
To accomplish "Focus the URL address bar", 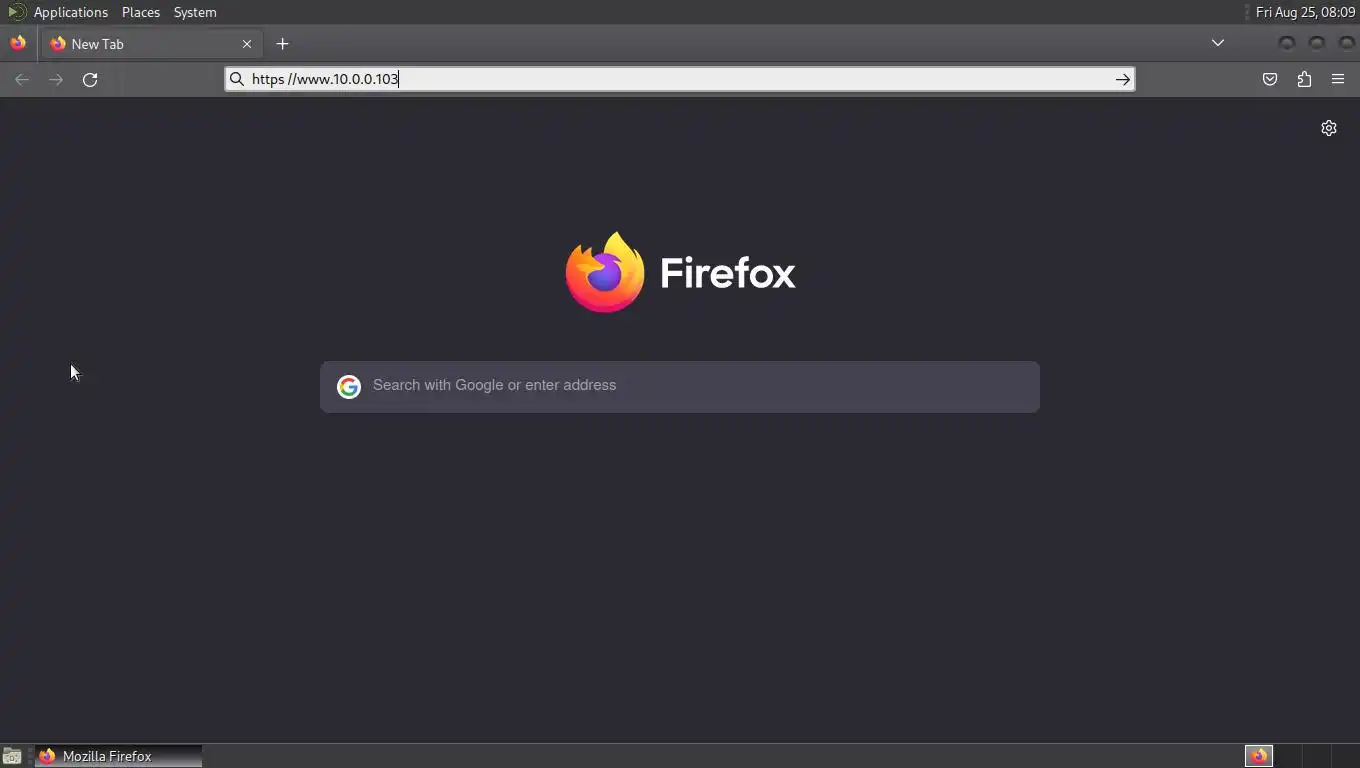I will click(x=680, y=79).
